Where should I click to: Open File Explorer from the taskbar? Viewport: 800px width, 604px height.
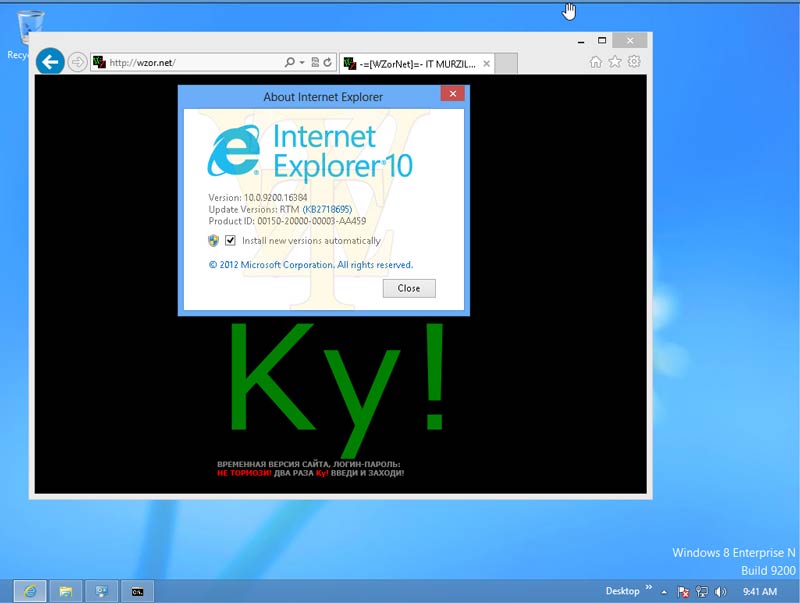[x=65, y=591]
